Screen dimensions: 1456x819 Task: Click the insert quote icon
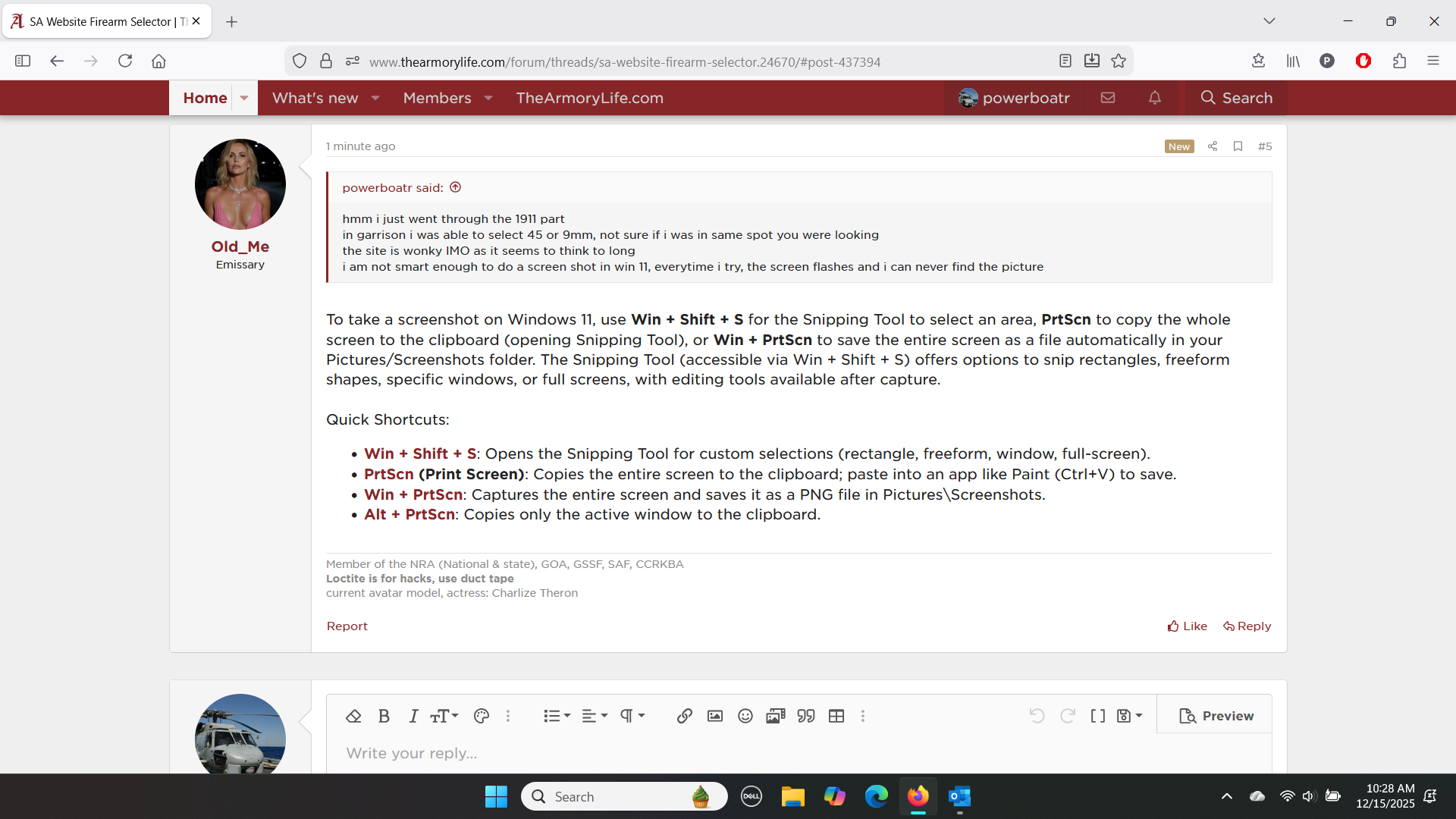click(x=805, y=716)
